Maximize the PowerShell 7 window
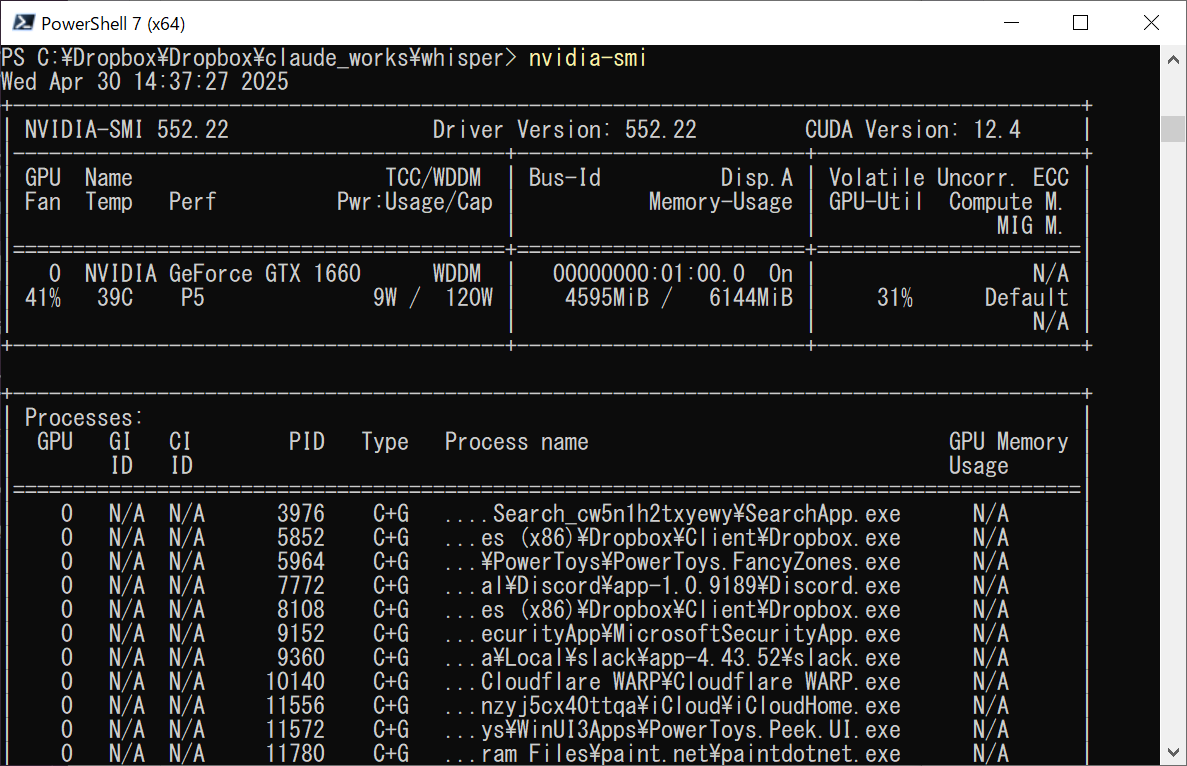 pos(1081,23)
